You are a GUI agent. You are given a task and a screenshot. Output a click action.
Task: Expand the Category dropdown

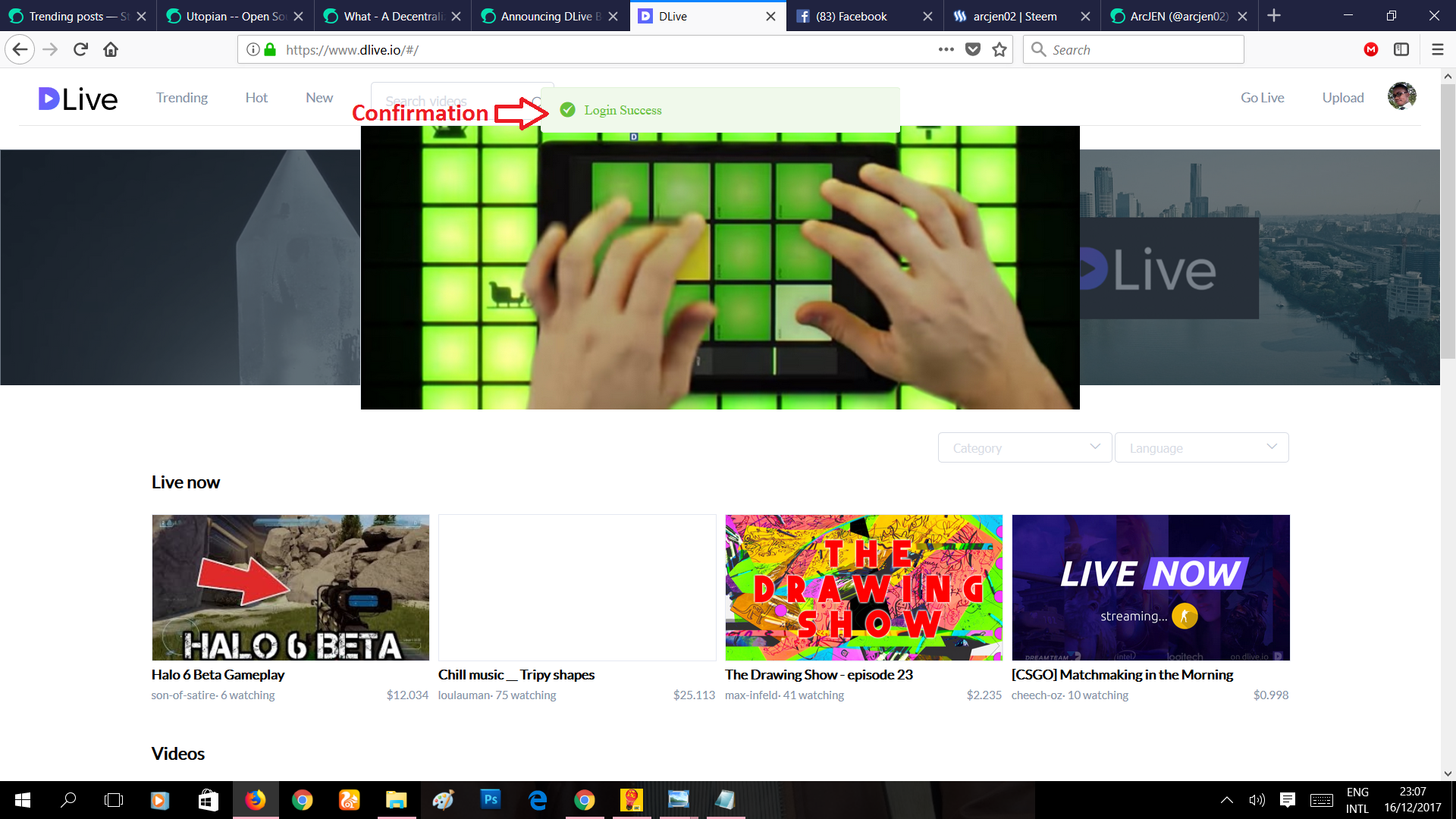point(1025,447)
